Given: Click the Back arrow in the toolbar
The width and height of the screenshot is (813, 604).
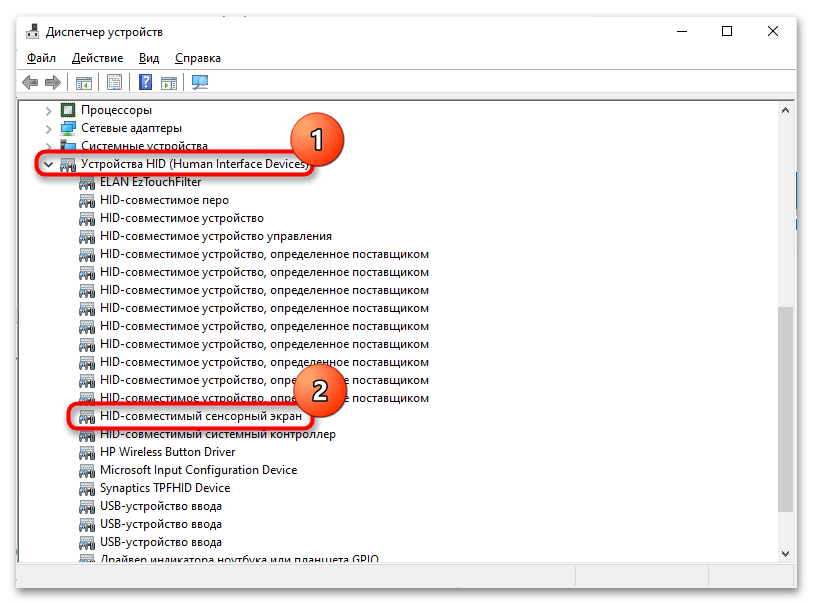Looking at the screenshot, I should (x=30, y=82).
